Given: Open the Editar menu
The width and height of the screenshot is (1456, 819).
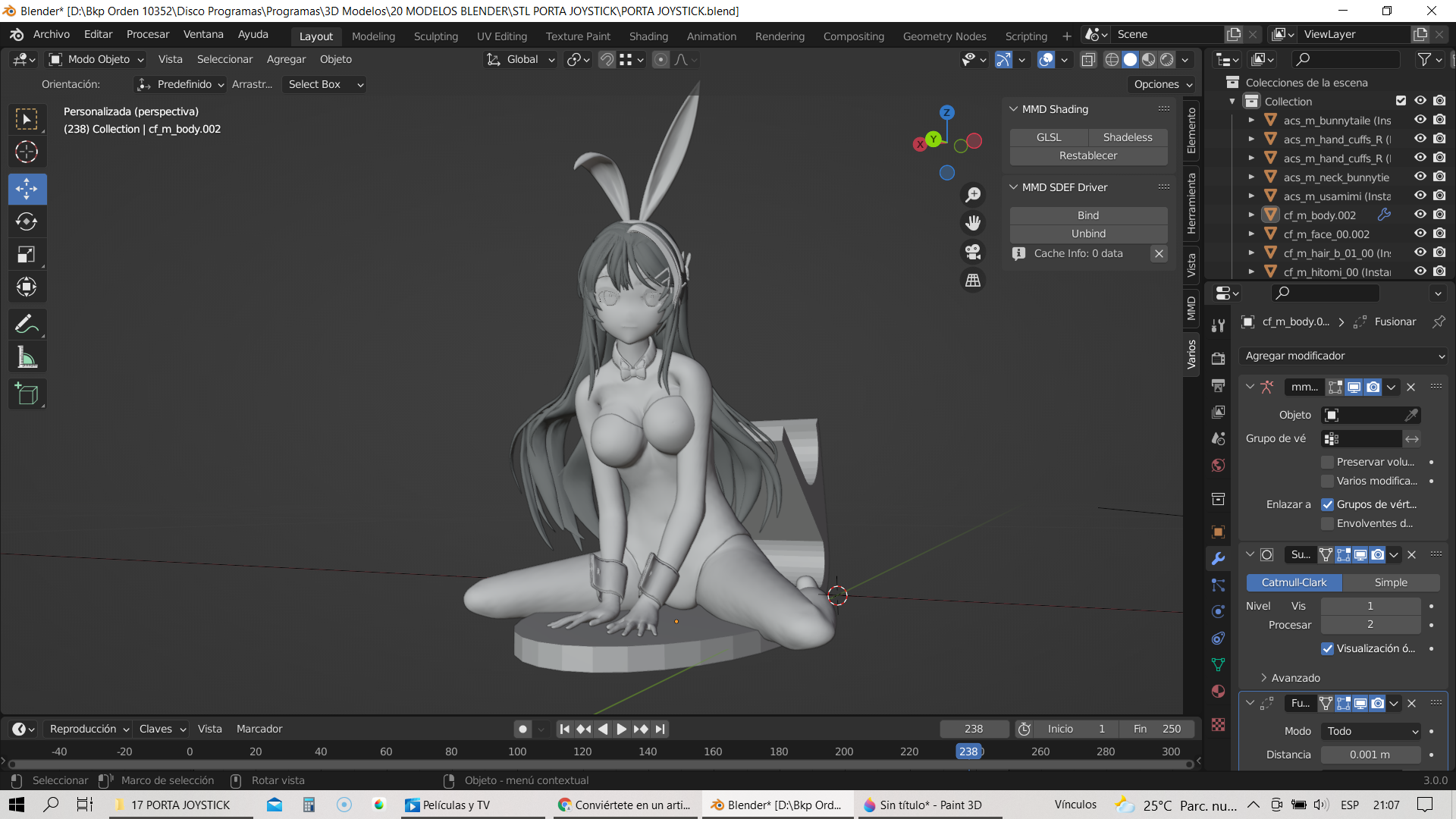Looking at the screenshot, I should tap(98, 35).
